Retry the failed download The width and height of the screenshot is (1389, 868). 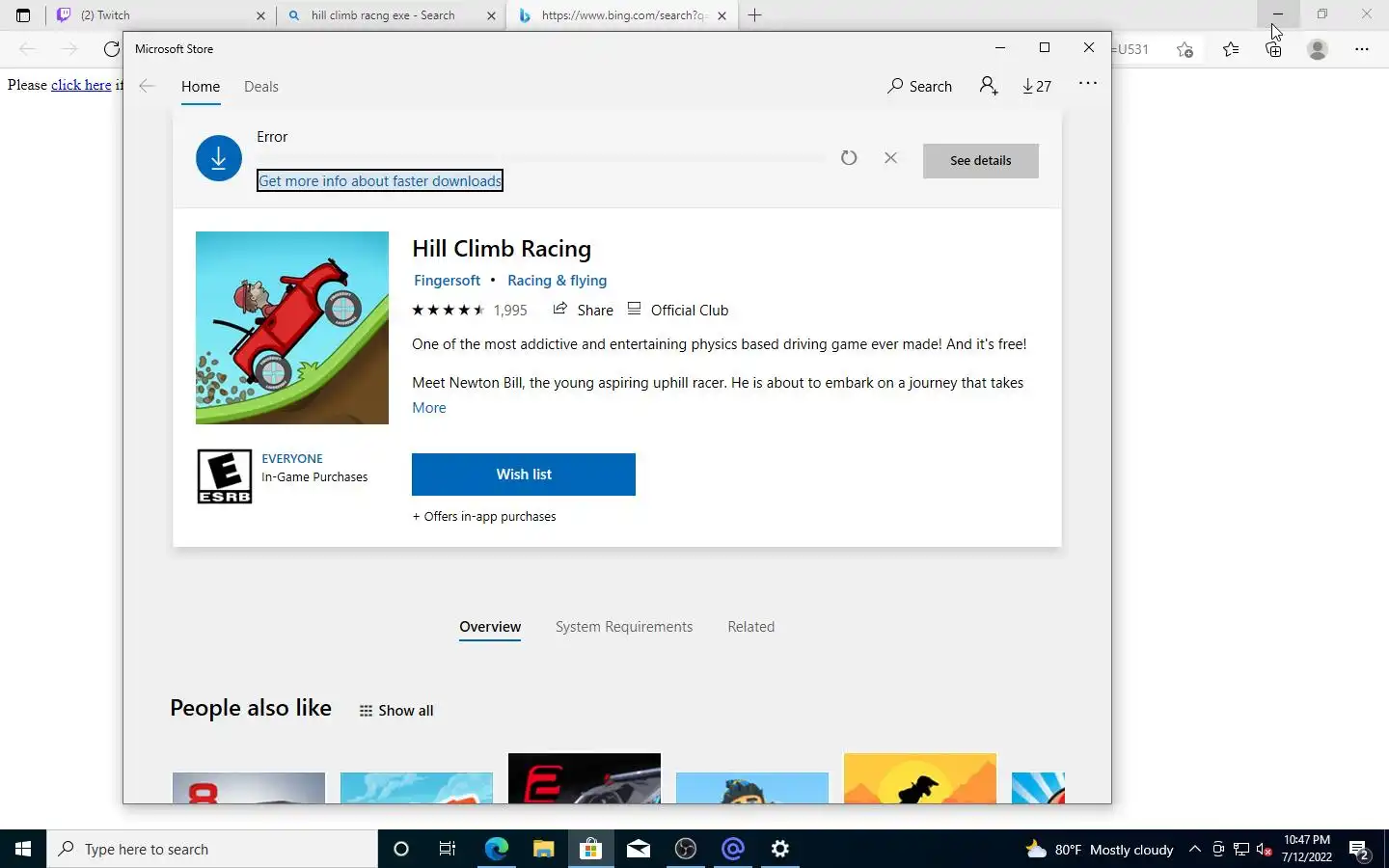click(x=849, y=158)
